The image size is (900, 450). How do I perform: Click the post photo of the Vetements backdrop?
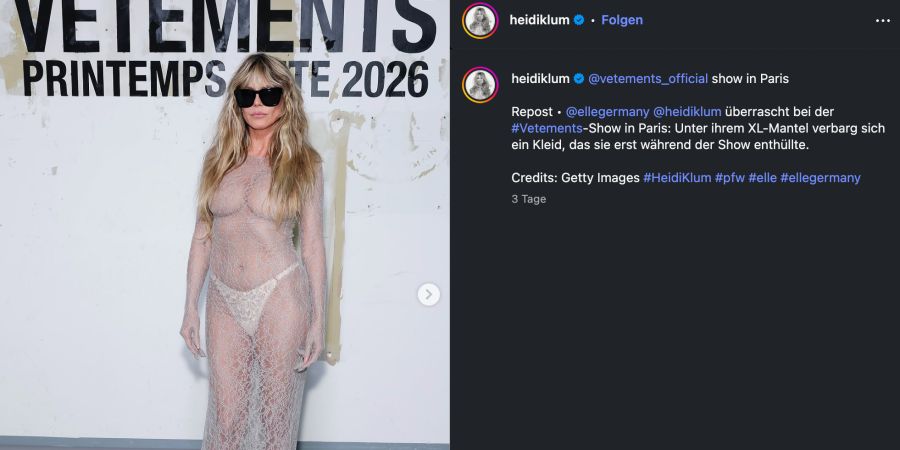(225, 225)
